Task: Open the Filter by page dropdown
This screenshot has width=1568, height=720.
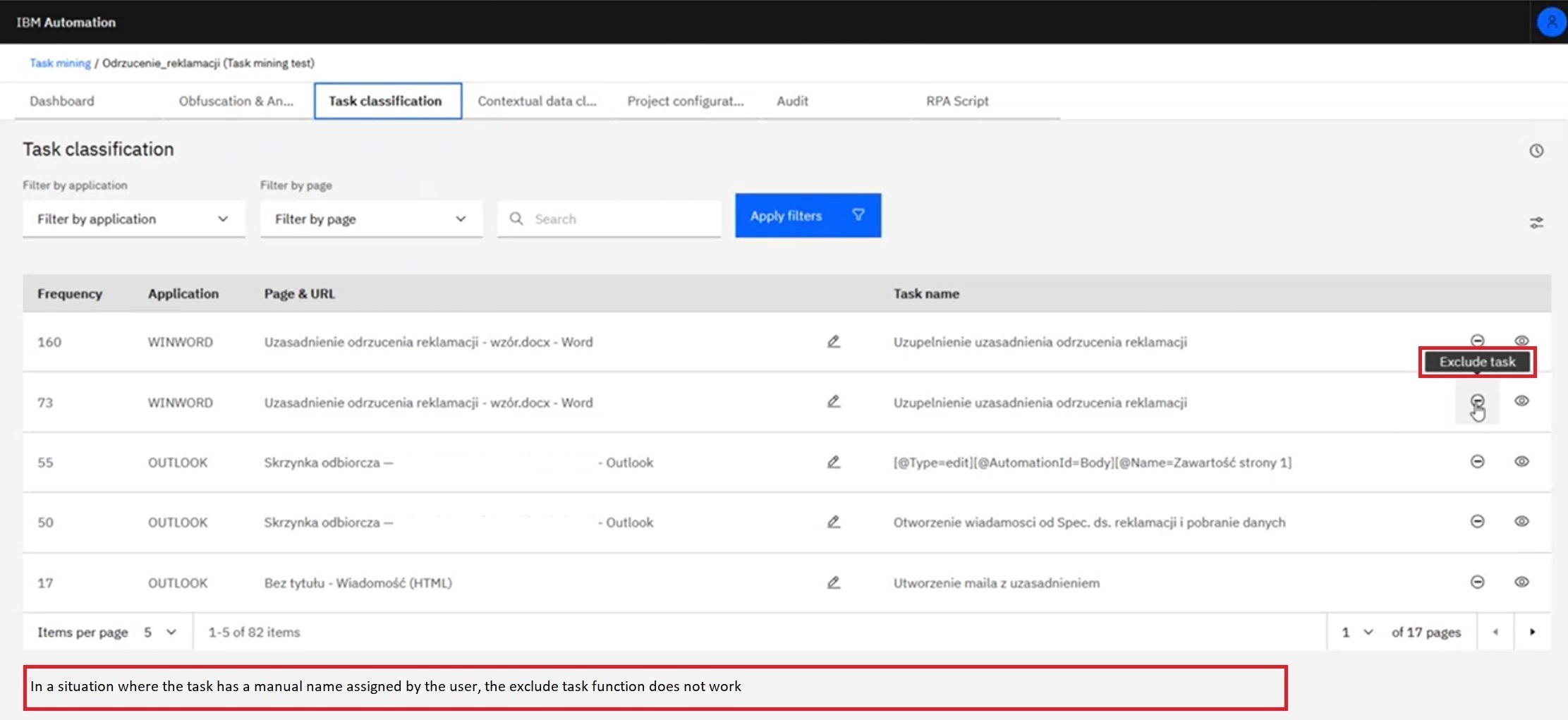Action: tap(371, 219)
